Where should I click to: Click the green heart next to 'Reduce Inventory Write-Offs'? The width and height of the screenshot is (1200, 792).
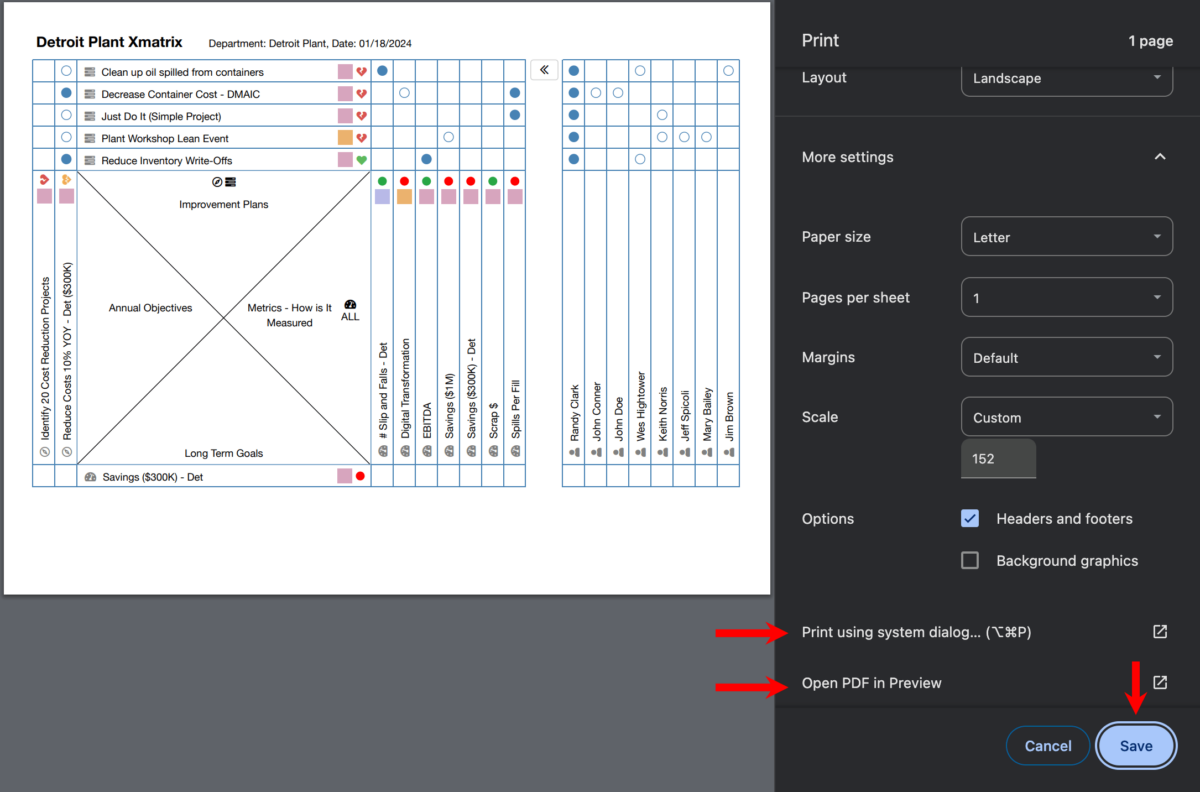pos(360,159)
